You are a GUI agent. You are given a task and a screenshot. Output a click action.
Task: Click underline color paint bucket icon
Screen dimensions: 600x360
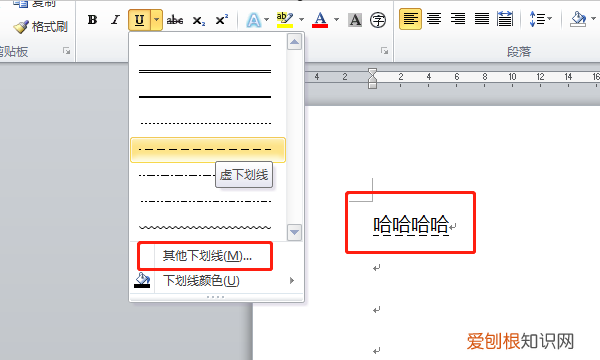pos(142,280)
